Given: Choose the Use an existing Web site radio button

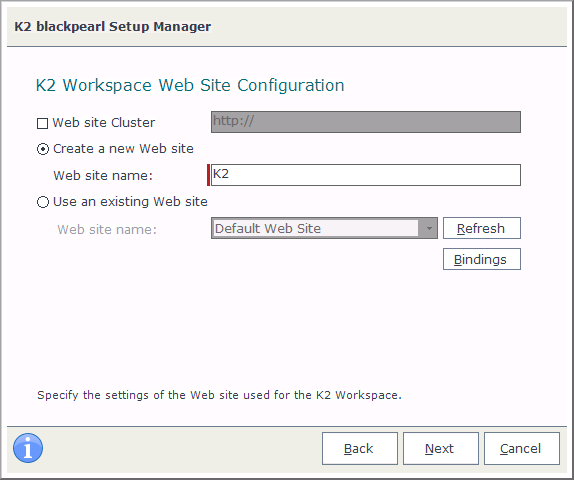Looking at the screenshot, I should pos(43,202).
